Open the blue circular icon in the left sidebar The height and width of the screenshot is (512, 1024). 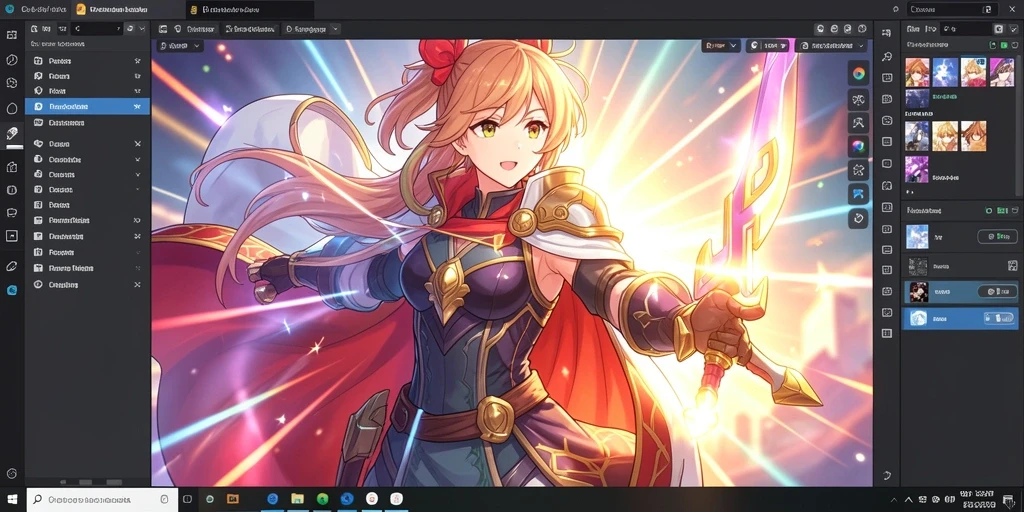[12, 289]
